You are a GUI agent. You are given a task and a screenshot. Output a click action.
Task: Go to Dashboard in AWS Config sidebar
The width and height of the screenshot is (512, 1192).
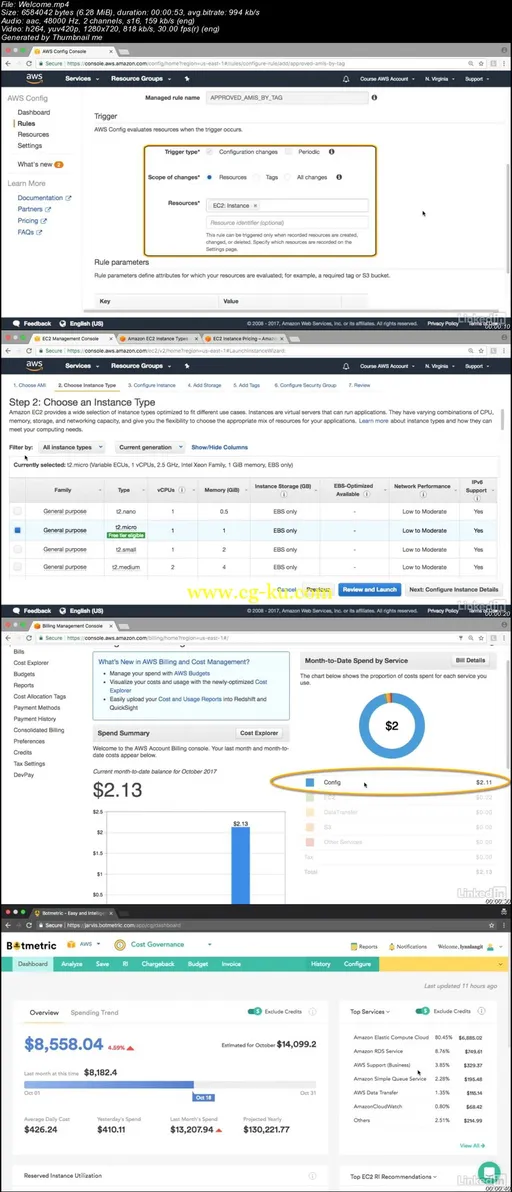click(33, 113)
